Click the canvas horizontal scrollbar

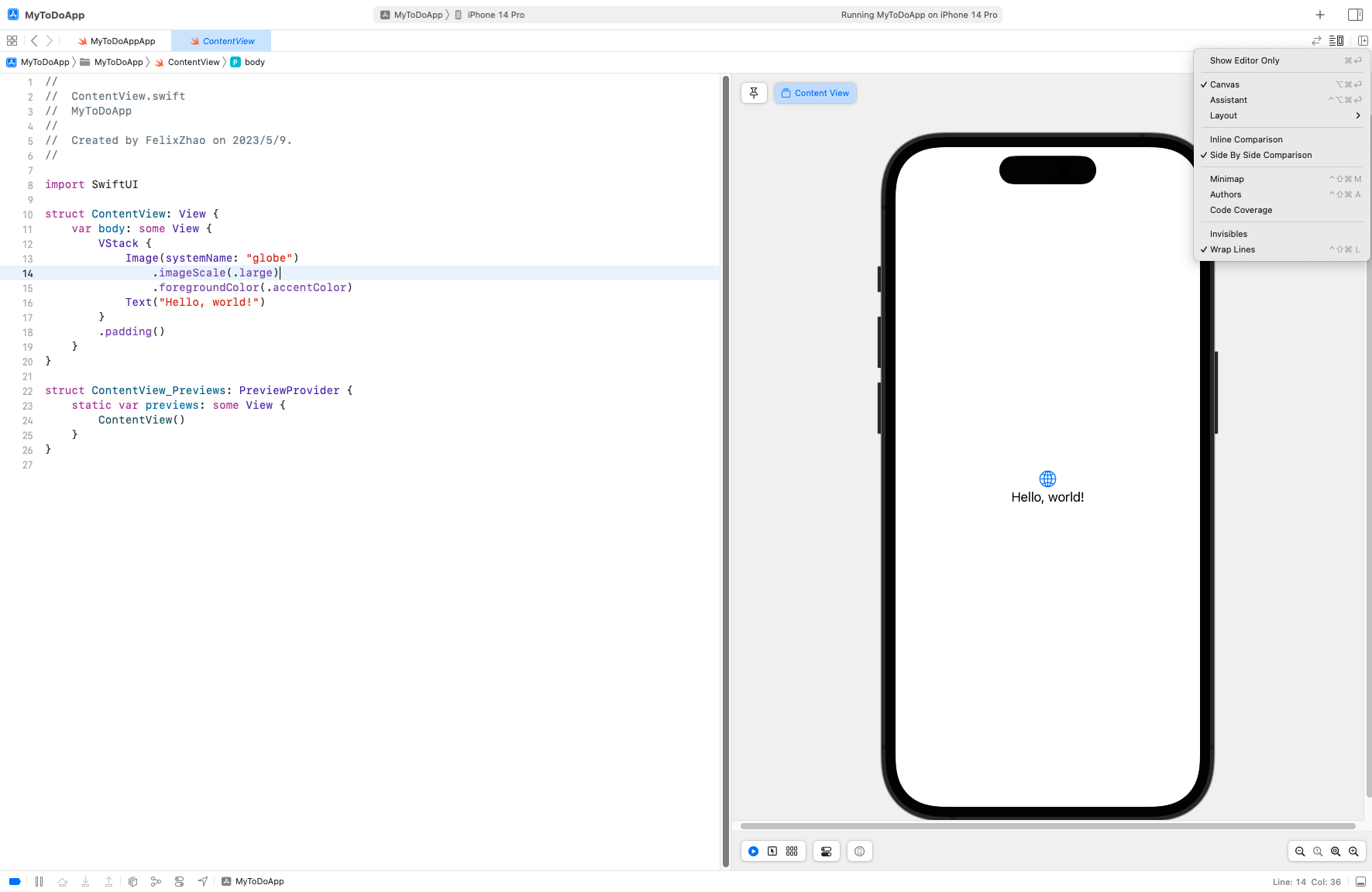coord(1047,826)
